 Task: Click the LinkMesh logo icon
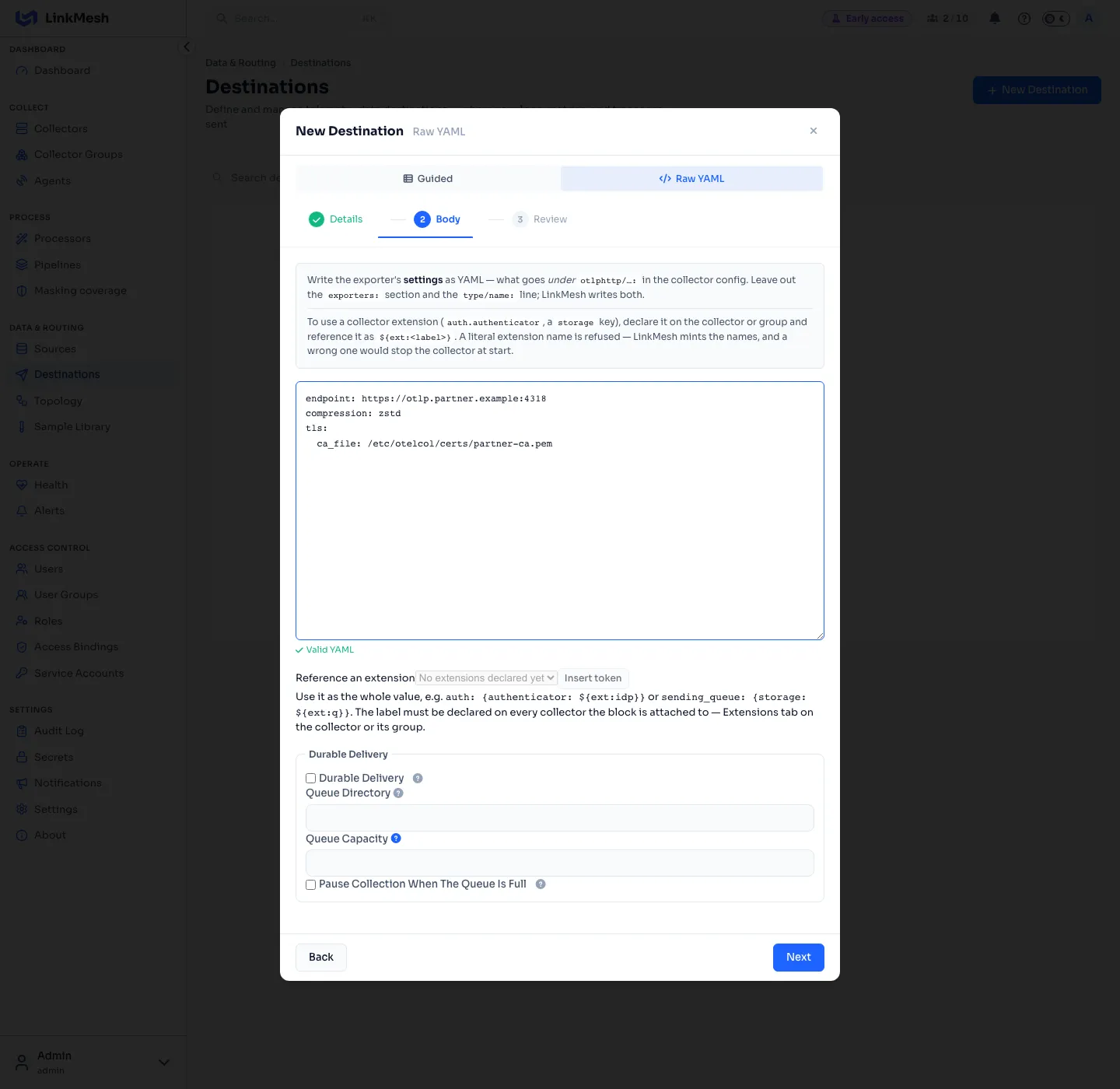[26, 18]
